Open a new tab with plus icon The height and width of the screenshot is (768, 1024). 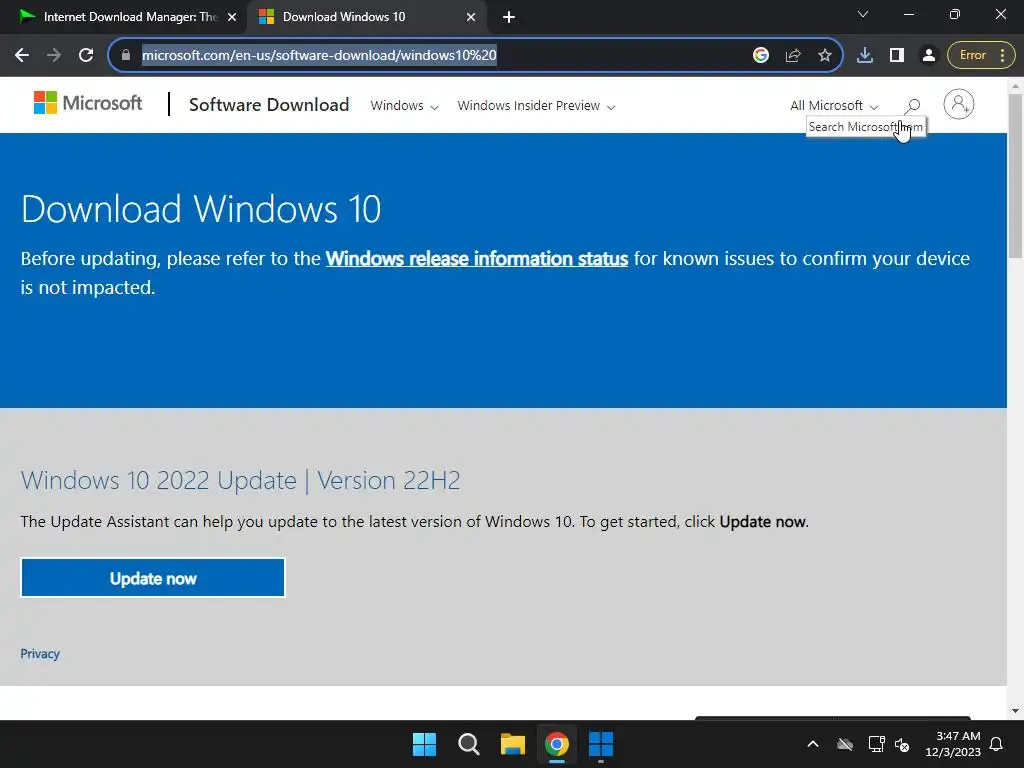pyautogui.click(x=509, y=18)
